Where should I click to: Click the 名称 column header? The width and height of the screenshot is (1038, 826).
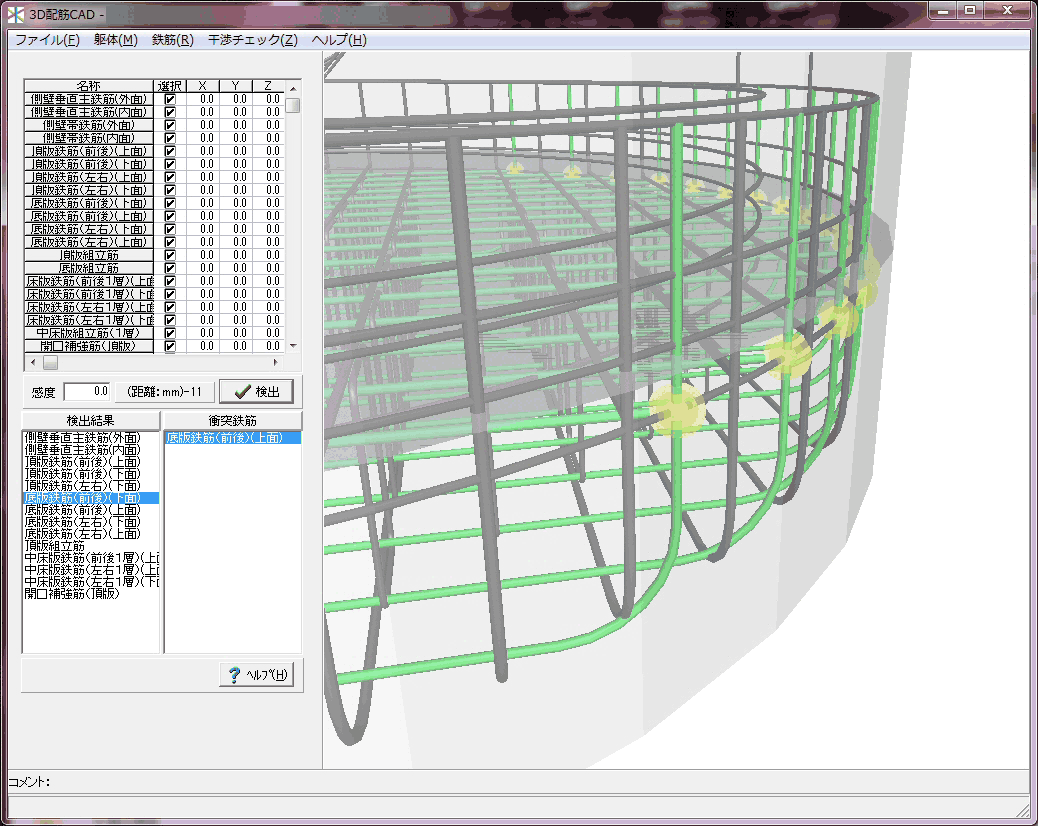point(89,86)
